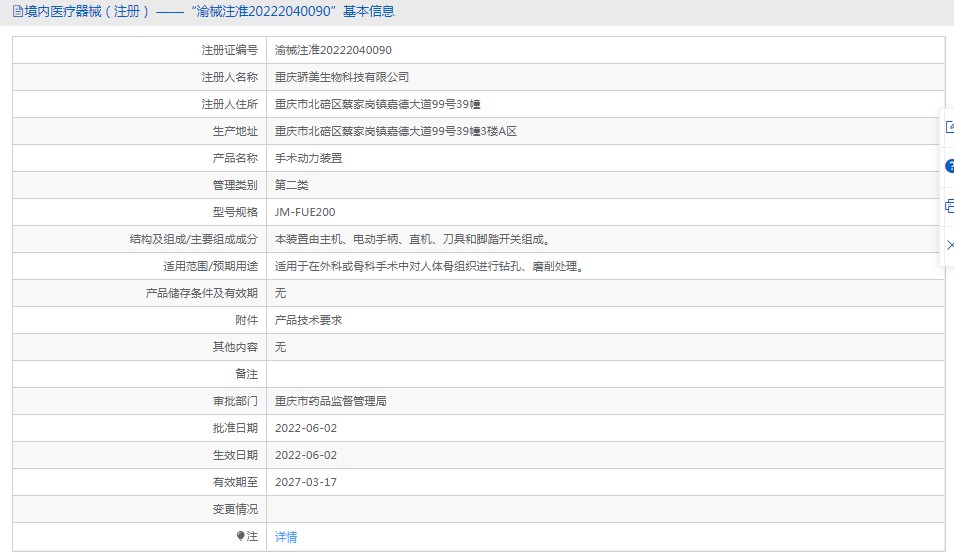Click the 产品名称 label
The height and width of the screenshot is (559, 954).
[235, 158]
